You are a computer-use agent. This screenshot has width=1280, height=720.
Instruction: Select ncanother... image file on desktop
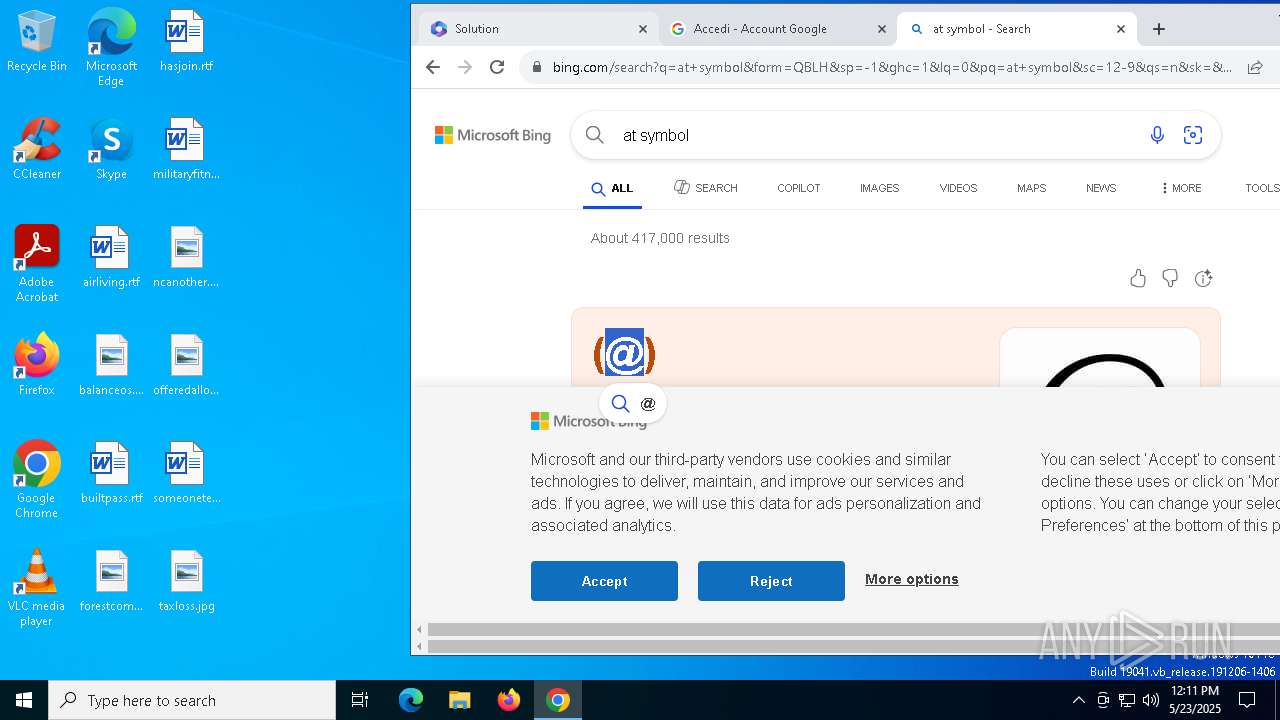pyautogui.click(x=186, y=257)
